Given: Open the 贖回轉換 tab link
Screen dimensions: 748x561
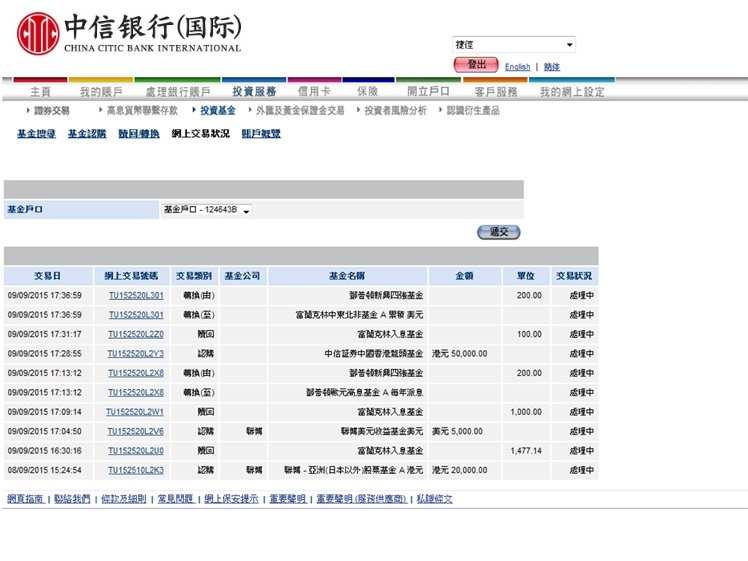Looking at the screenshot, I should point(139,134).
